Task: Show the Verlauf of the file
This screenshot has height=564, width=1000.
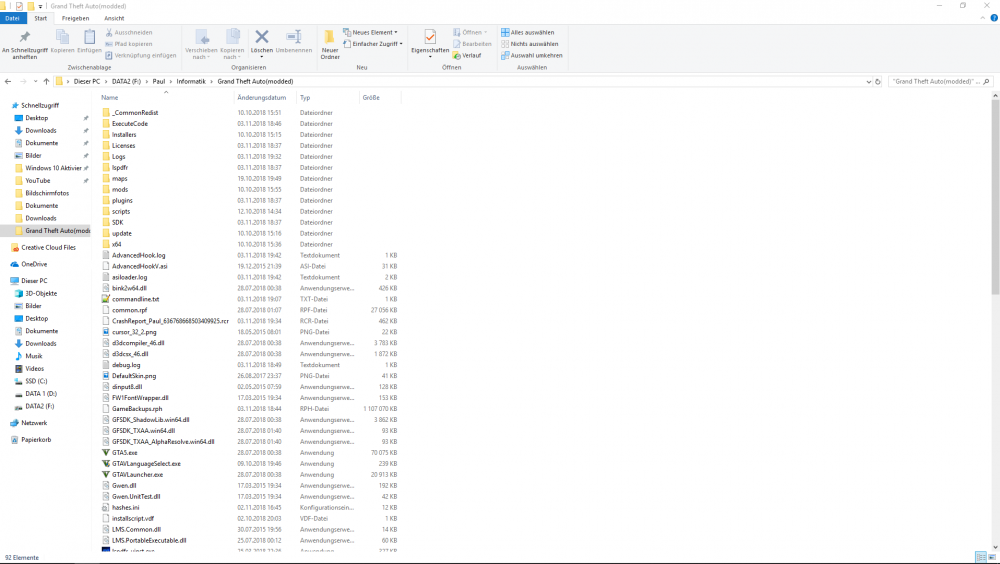Action: point(467,56)
